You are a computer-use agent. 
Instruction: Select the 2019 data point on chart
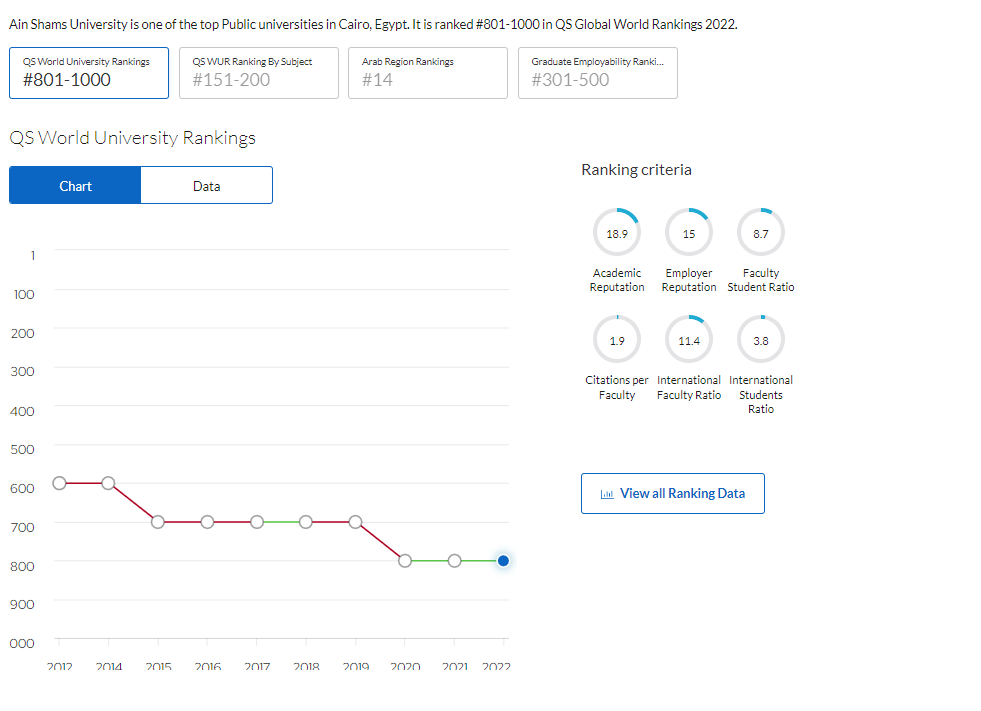coord(355,522)
